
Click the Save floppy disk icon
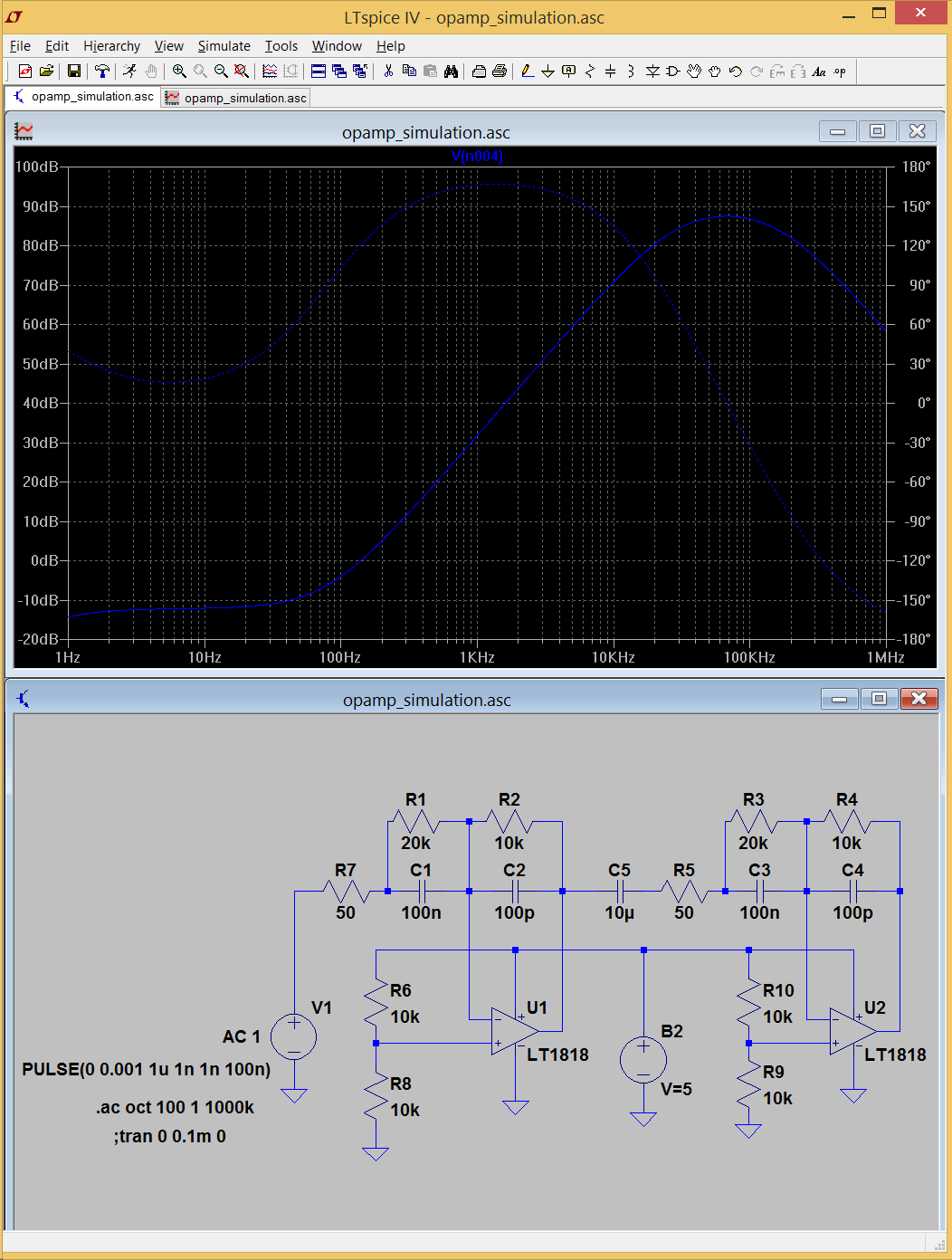[x=74, y=72]
